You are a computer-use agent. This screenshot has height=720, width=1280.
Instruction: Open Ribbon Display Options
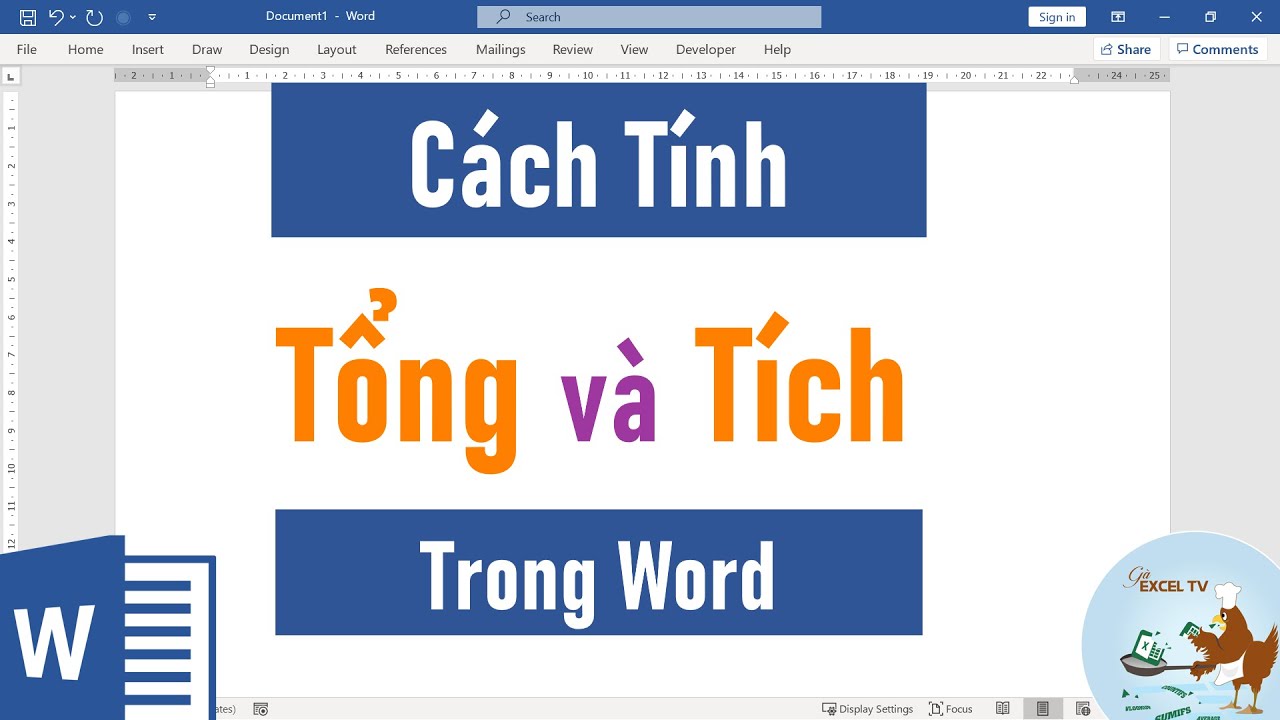[x=1118, y=17]
